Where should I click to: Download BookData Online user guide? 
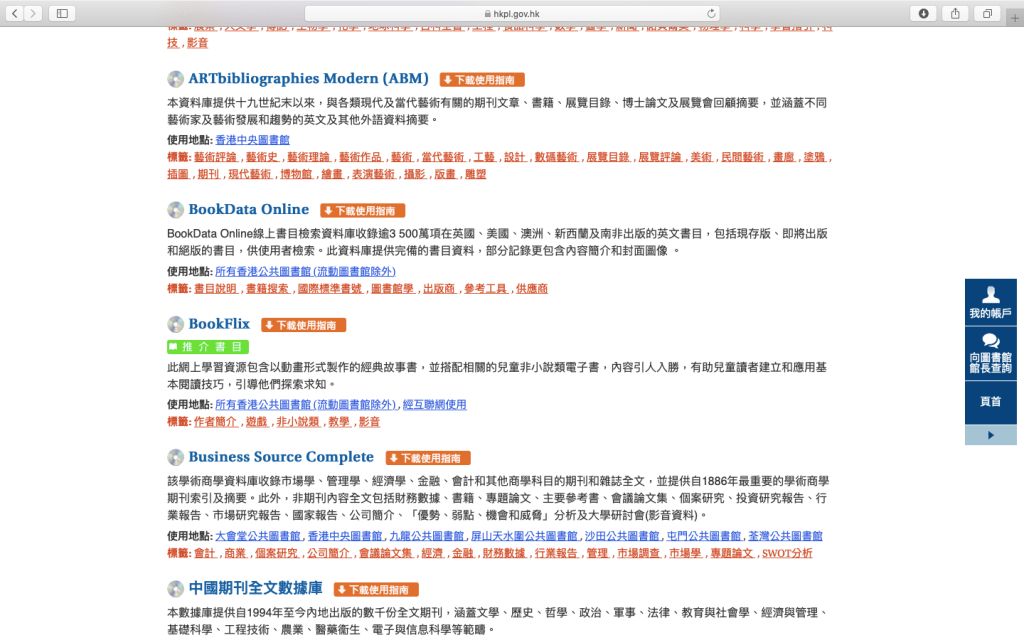(x=363, y=210)
